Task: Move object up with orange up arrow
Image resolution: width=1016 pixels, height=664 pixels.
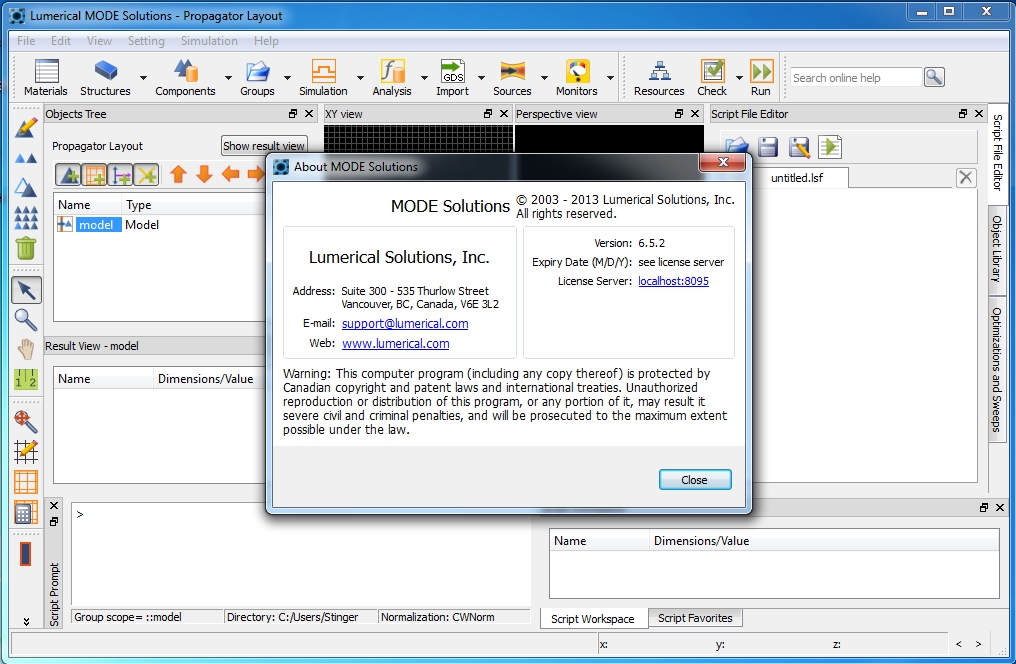Action: point(179,174)
